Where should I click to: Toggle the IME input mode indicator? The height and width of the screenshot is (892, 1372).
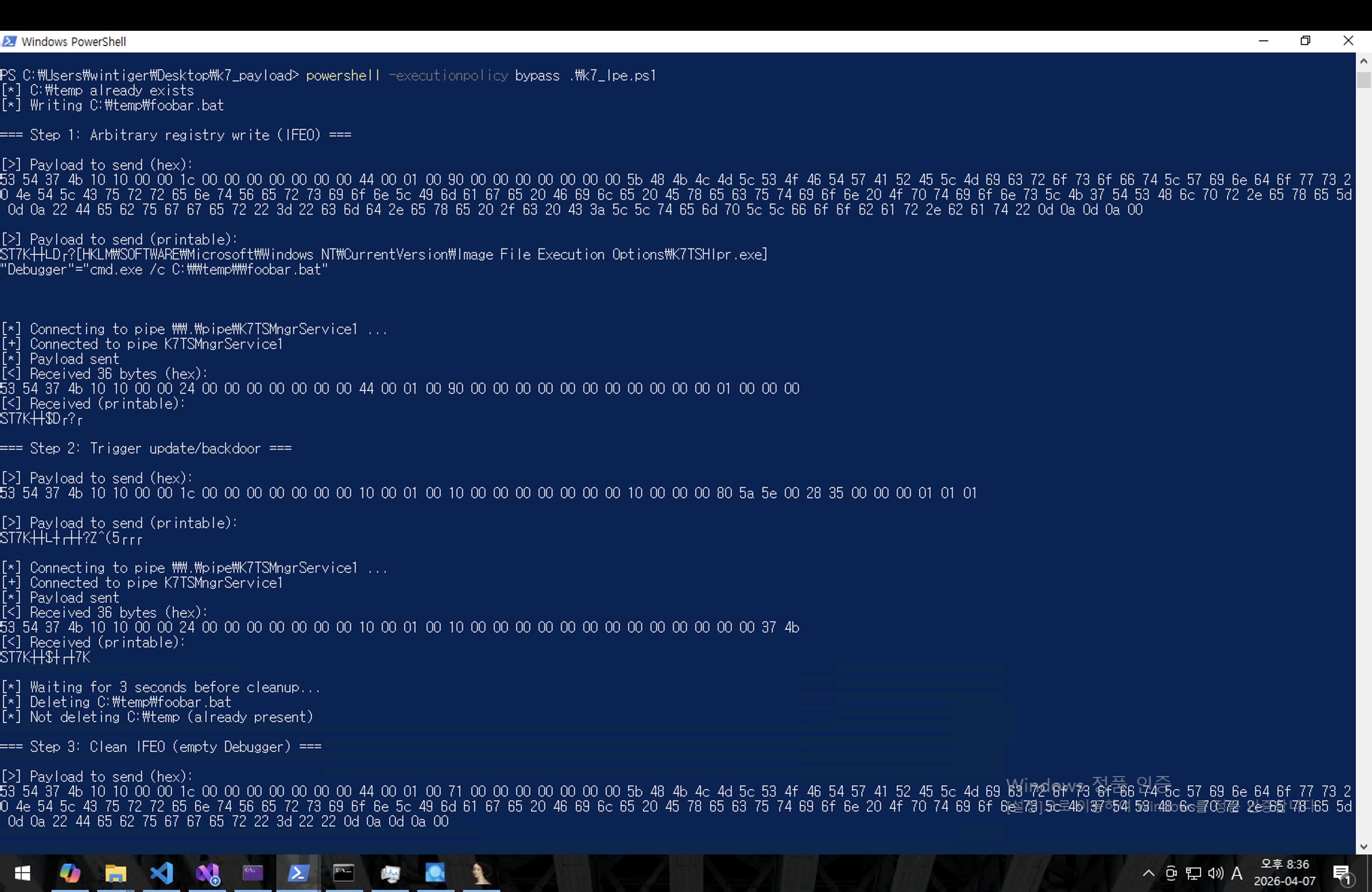click(x=1237, y=873)
